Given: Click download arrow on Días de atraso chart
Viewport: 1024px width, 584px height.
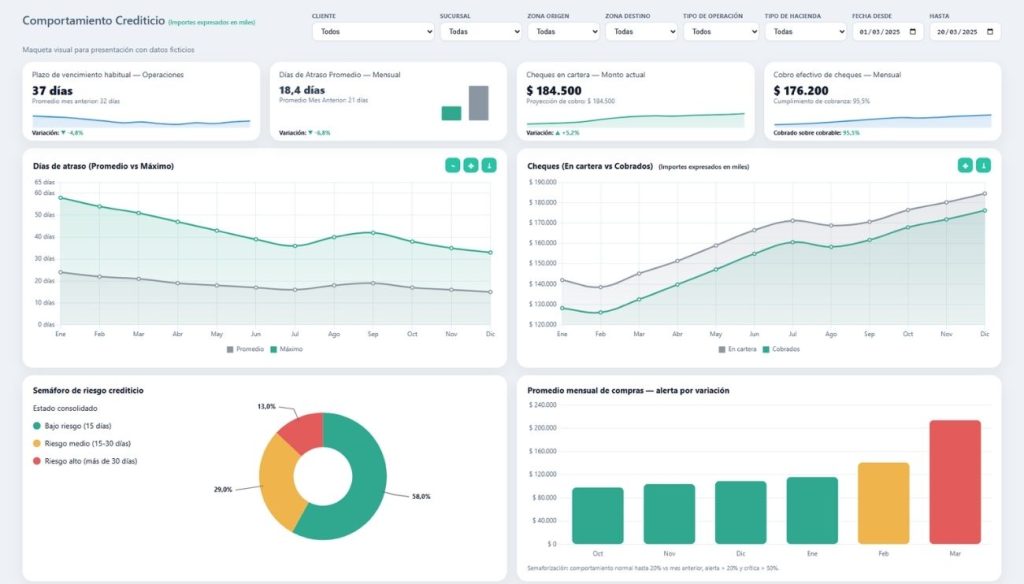Looking at the screenshot, I should tap(488, 165).
